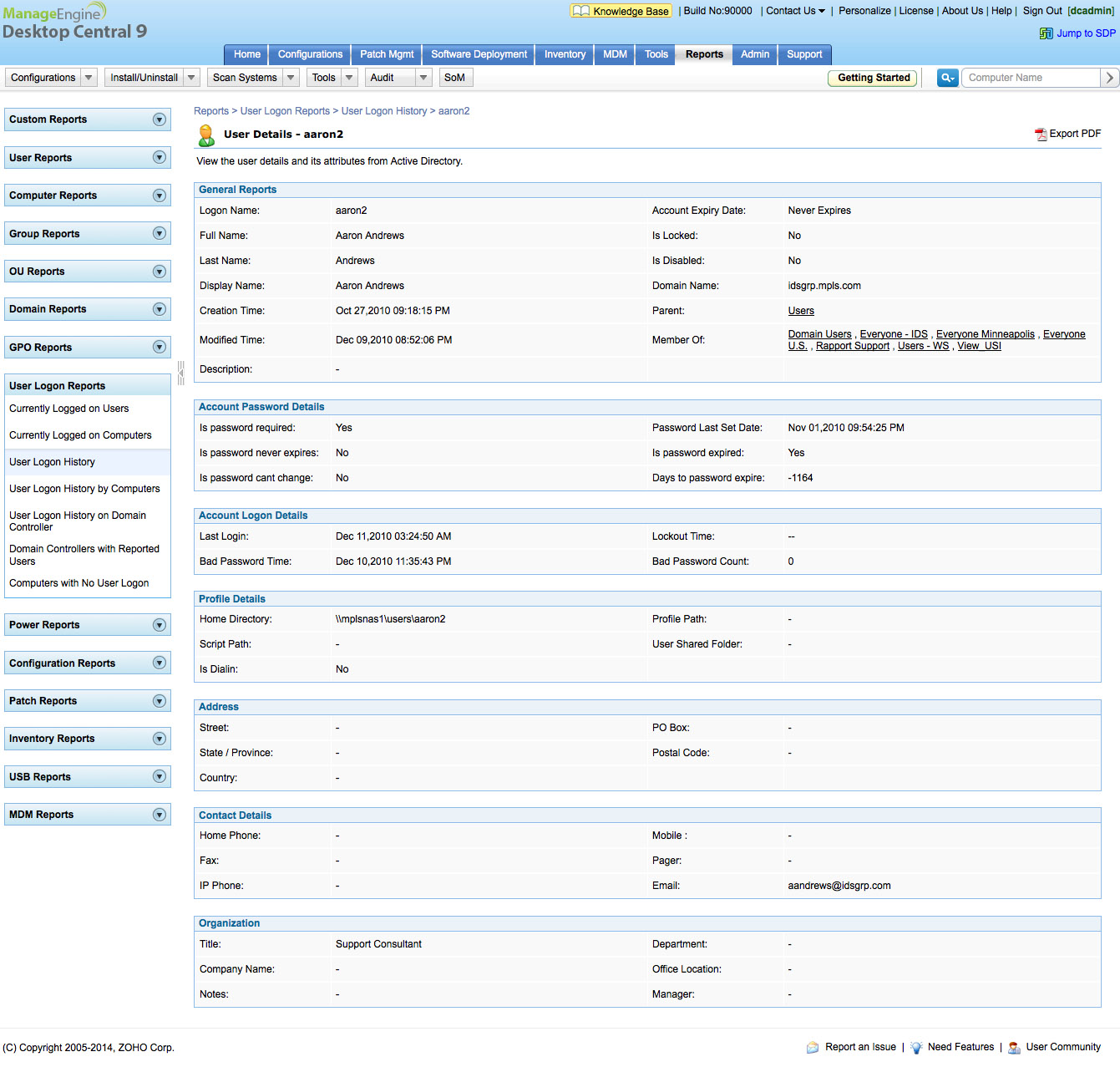
Task: Open the Audit dropdown arrow
Action: 423,78
